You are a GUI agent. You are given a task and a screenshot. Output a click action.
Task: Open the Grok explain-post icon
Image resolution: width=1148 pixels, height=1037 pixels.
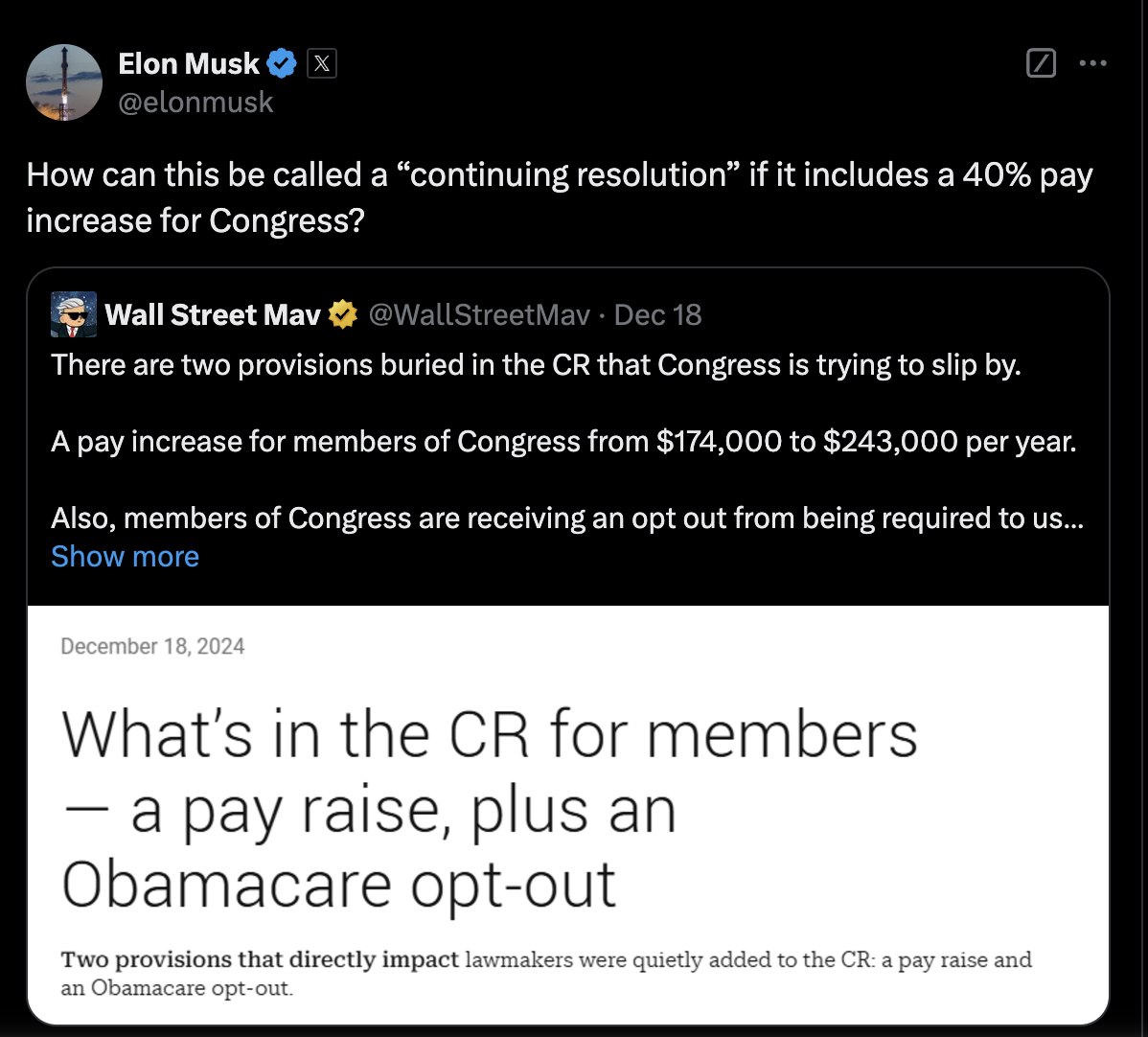pyautogui.click(x=1041, y=63)
